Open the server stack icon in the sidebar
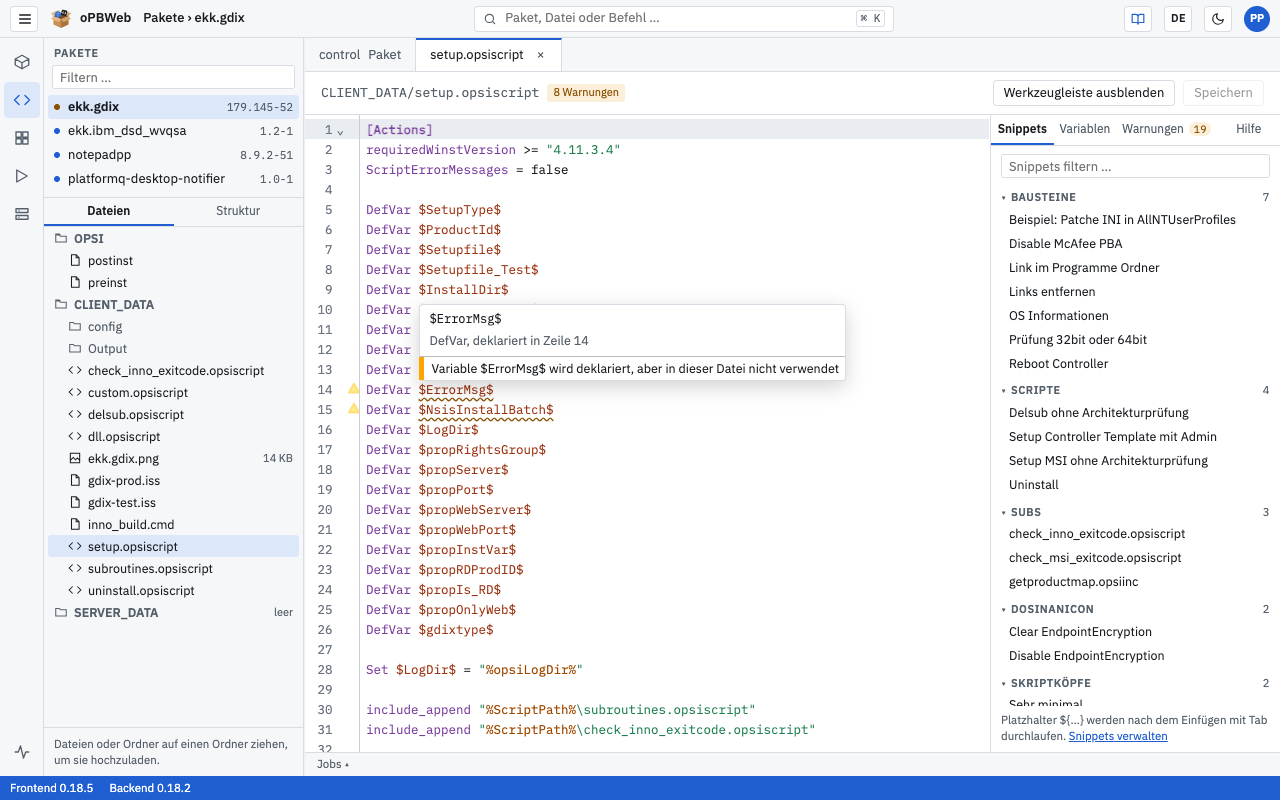Image resolution: width=1280 pixels, height=800 pixels. 22,214
